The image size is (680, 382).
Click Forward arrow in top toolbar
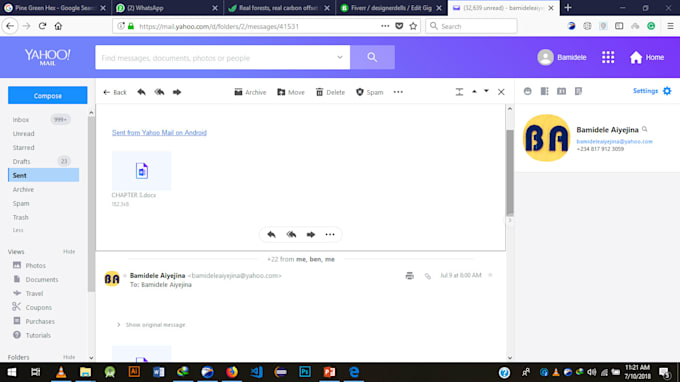[177, 92]
